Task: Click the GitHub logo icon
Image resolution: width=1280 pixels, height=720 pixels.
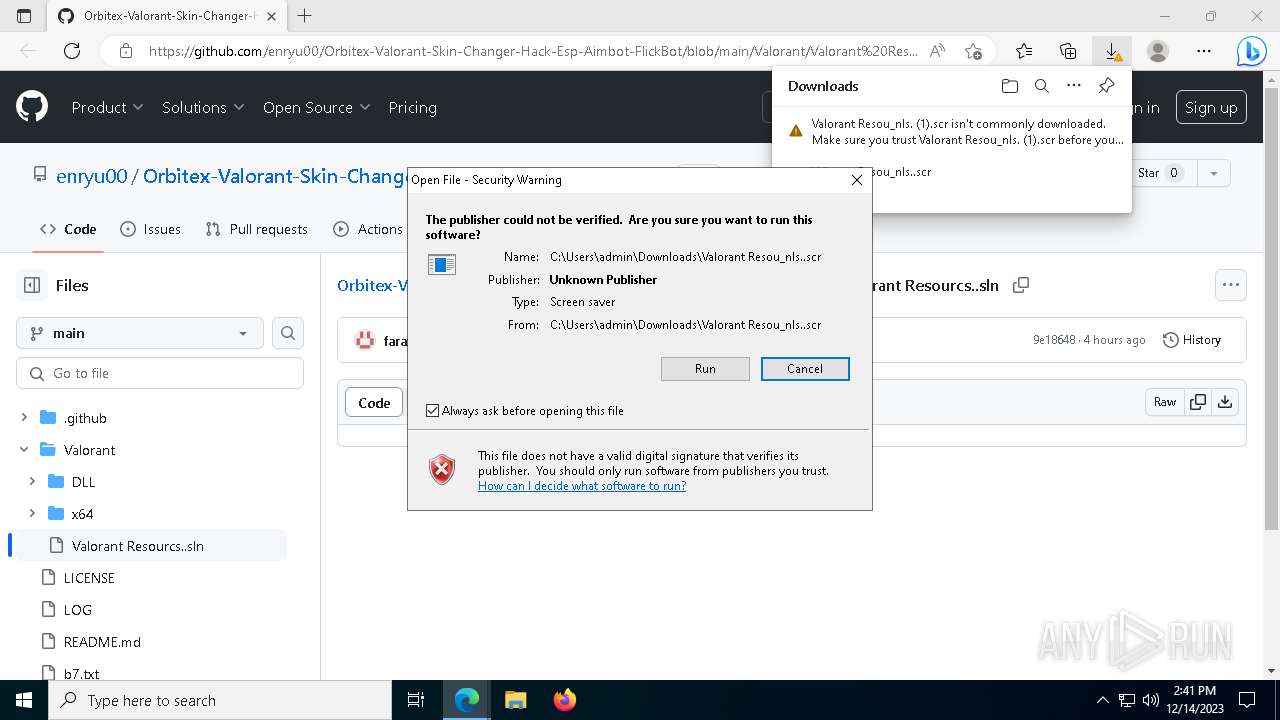Action: [32, 107]
